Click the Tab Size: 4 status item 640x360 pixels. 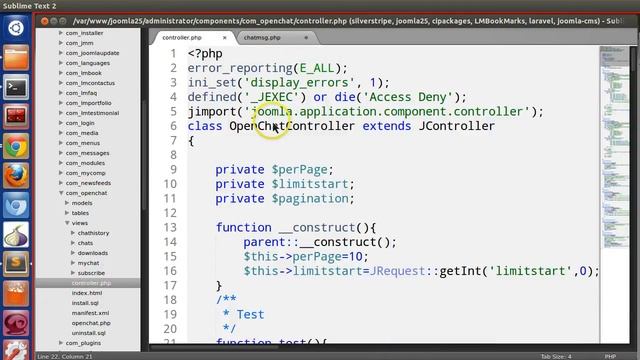click(556, 356)
